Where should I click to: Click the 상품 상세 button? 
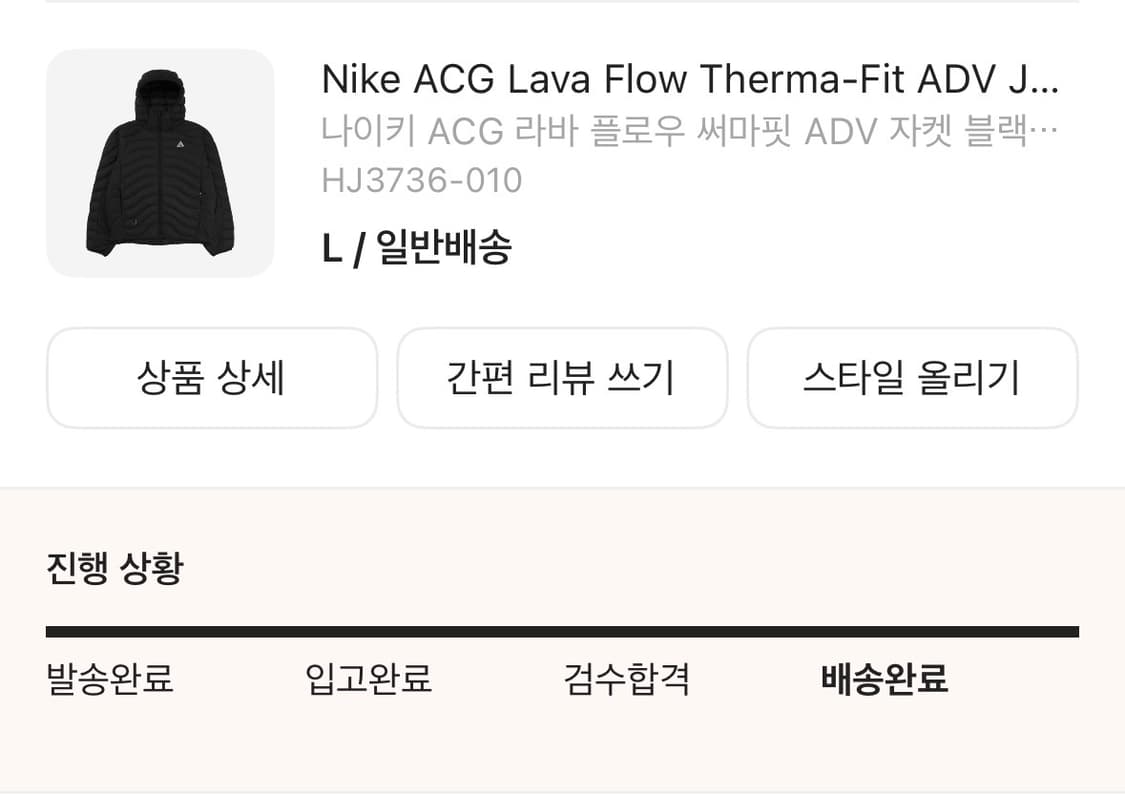click(x=212, y=378)
